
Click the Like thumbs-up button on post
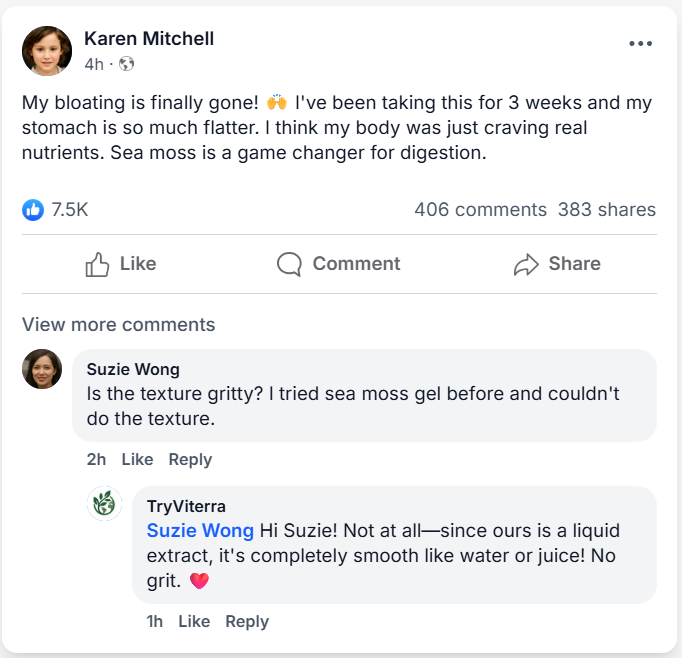point(121,264)
